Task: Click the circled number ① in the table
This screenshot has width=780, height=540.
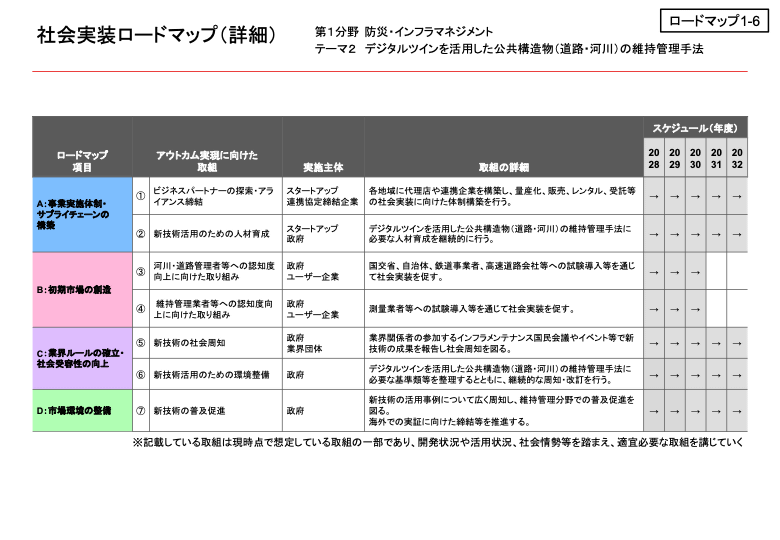Action: click(x=141, y=196)
